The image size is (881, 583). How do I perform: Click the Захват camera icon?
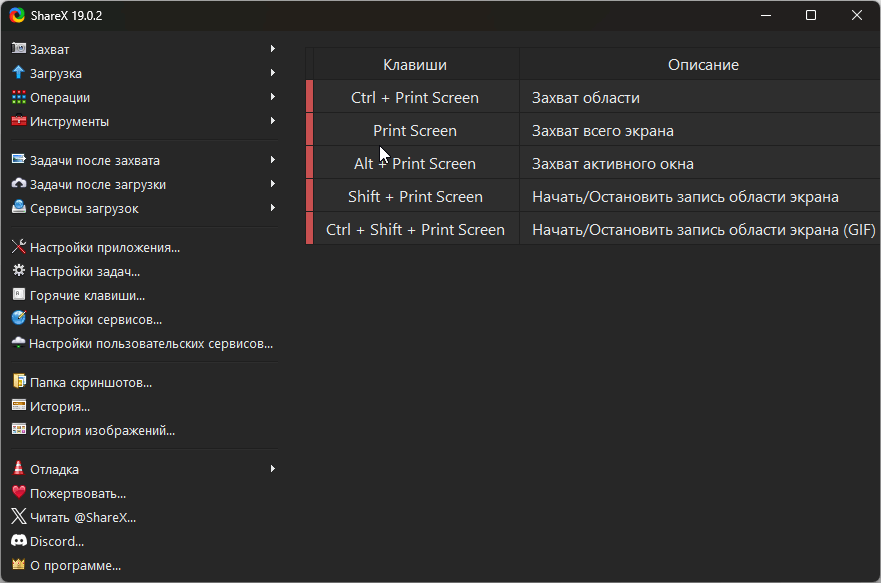[x=18, y=49]
